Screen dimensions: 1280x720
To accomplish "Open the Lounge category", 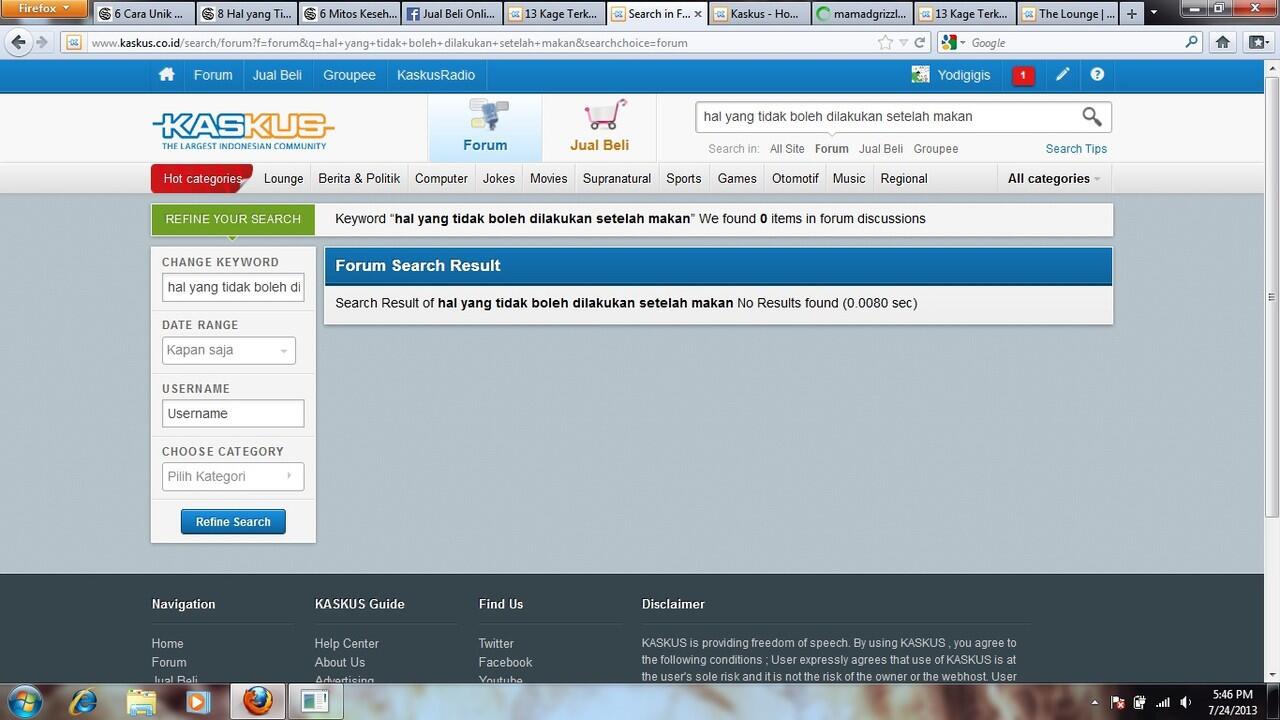I will click(x=283, y=178).
